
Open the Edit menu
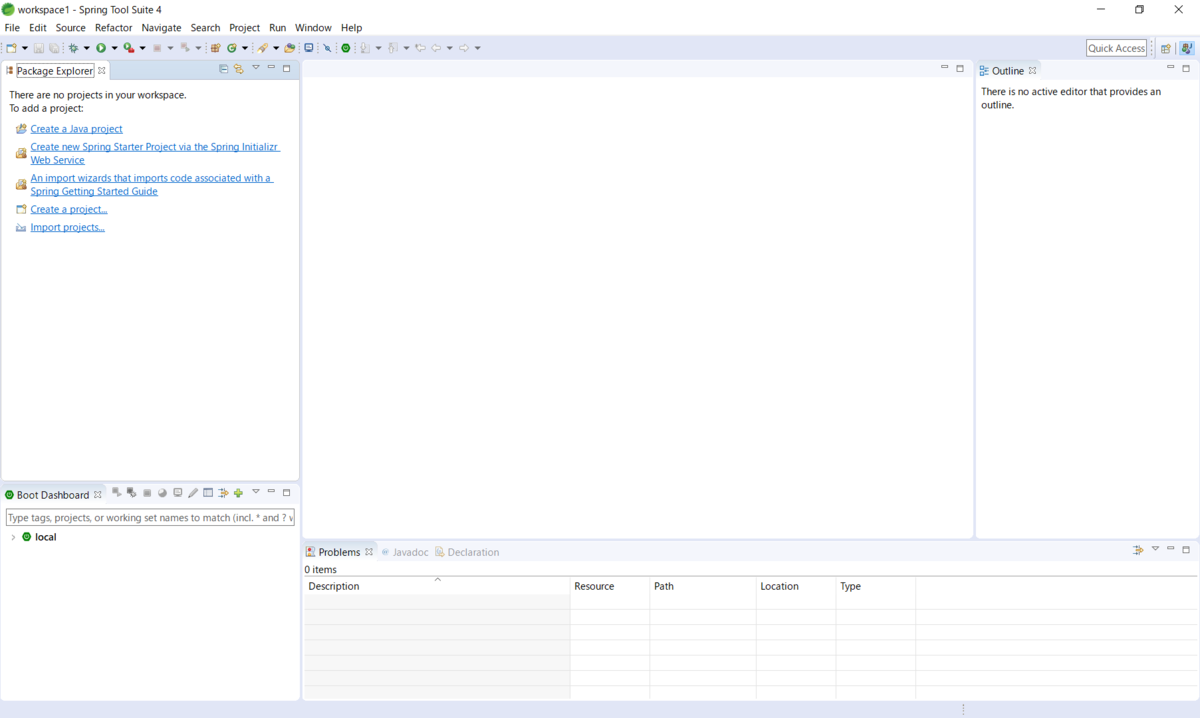pos(38,28)
